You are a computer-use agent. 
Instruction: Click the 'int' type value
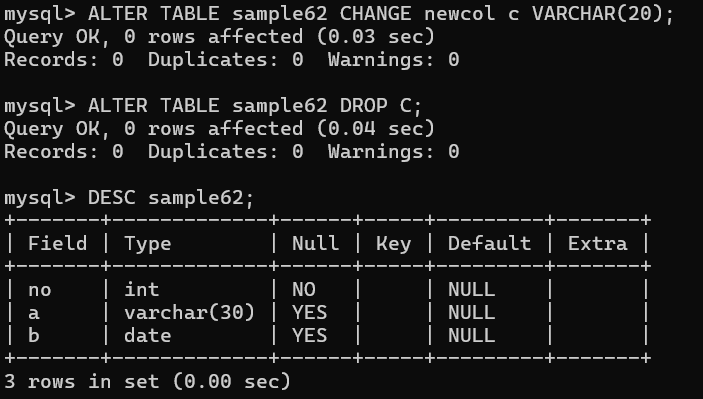pos(142,289)
